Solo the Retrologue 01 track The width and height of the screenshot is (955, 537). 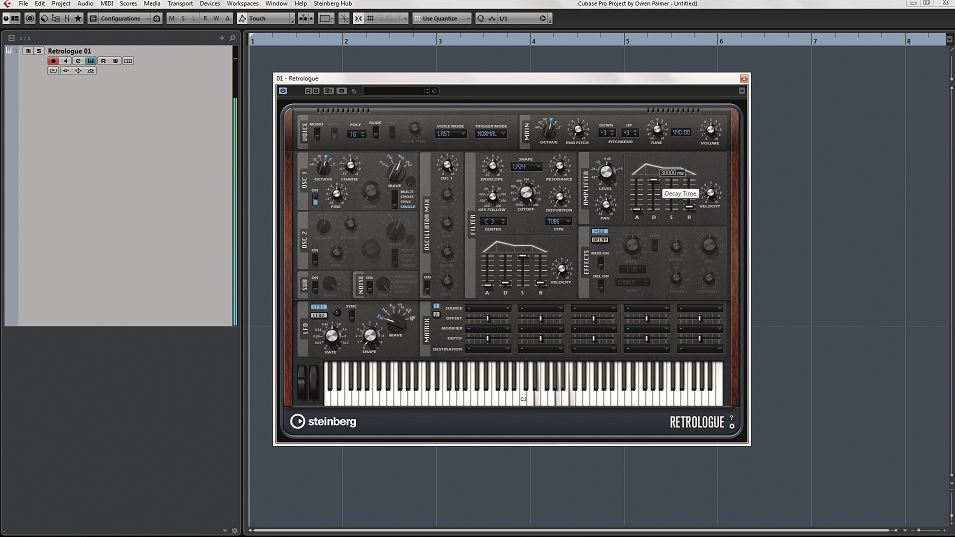pos(38,51)
